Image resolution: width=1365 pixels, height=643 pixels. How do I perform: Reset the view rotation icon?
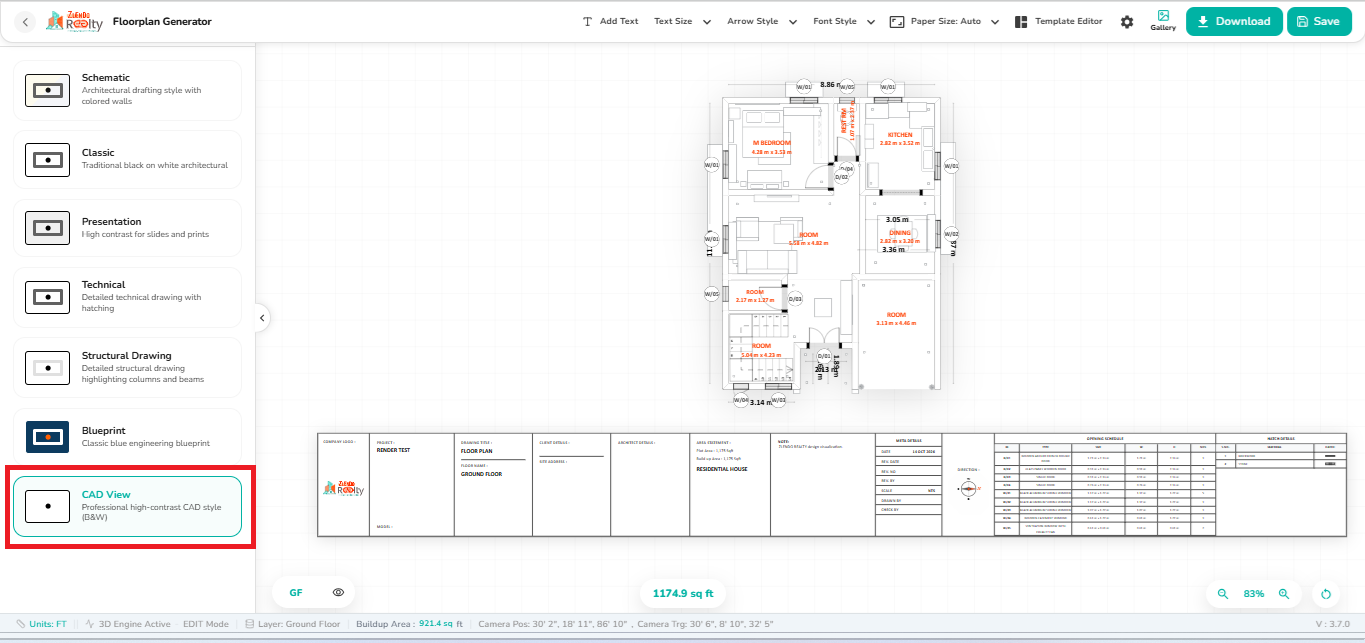(1326, 594)
